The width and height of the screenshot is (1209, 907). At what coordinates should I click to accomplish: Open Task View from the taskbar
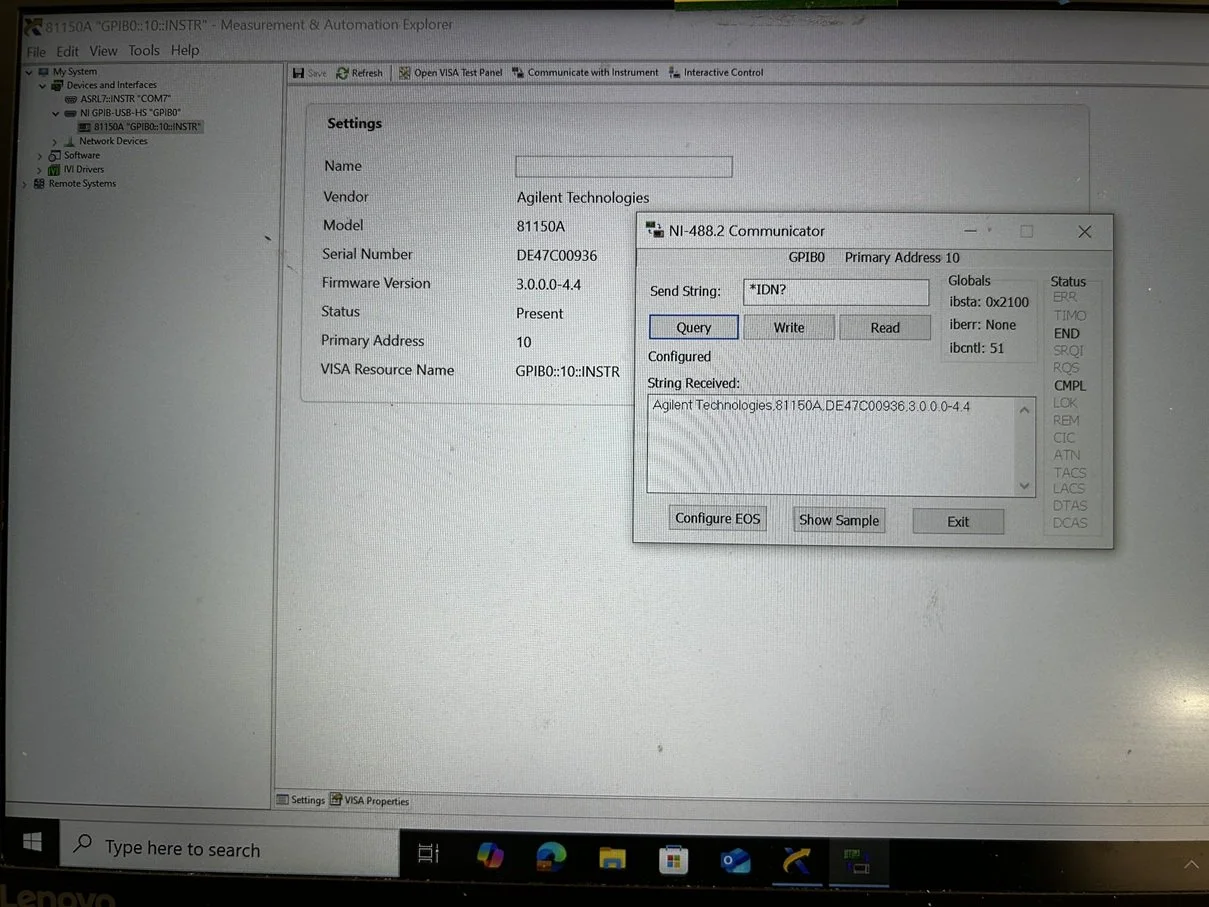[429, 854]
